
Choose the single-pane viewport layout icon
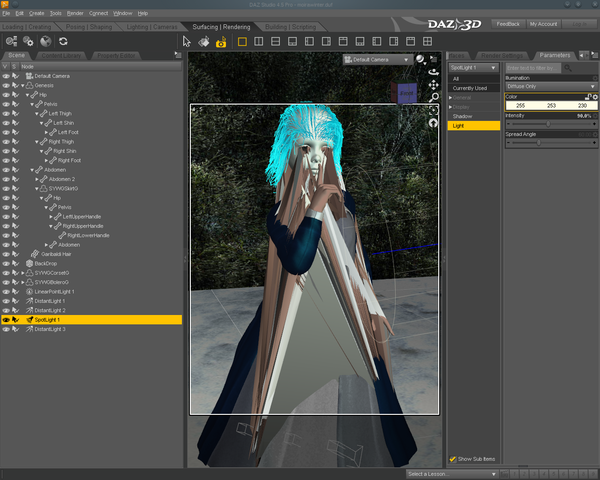[241, 42]
